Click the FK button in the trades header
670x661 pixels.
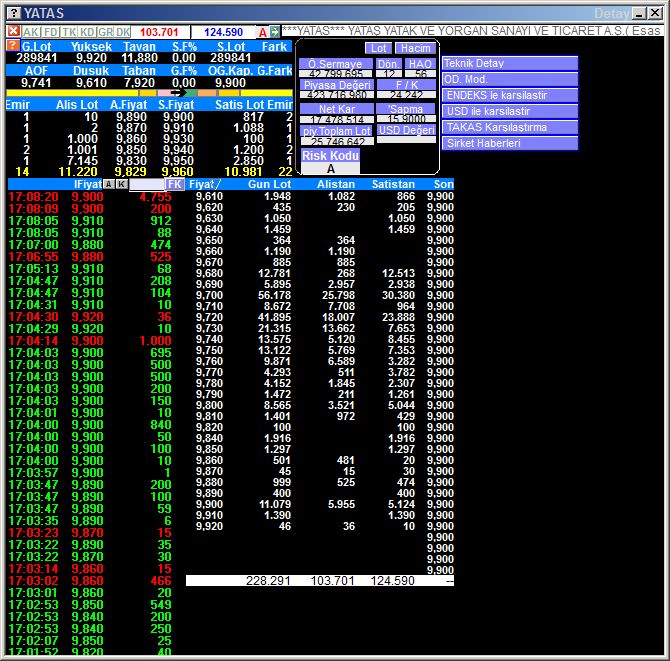coord(175,184)
